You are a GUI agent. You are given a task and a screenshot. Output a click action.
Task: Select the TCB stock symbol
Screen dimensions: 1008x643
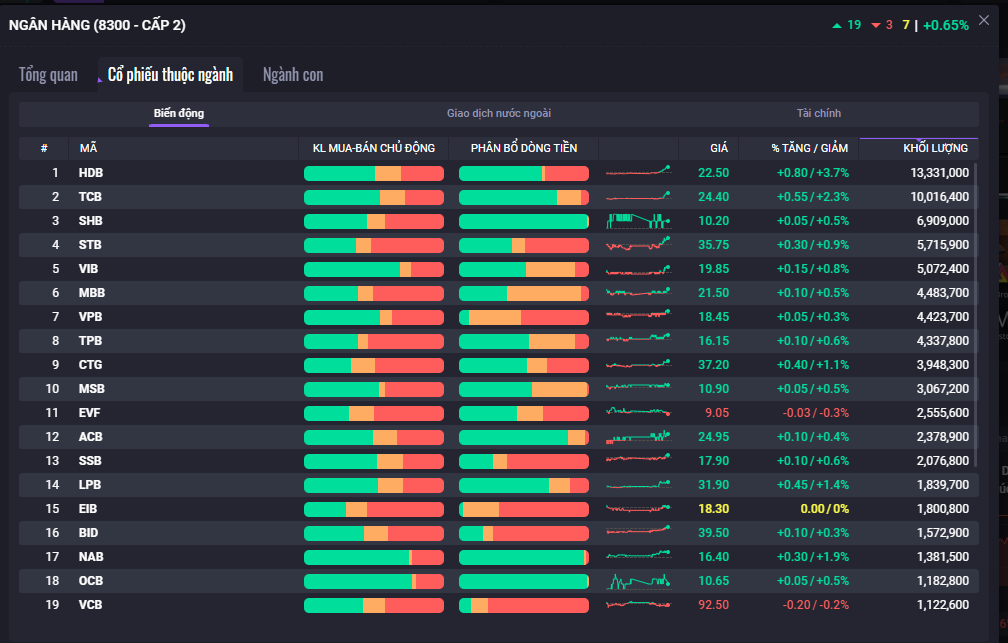pos(91,197)
